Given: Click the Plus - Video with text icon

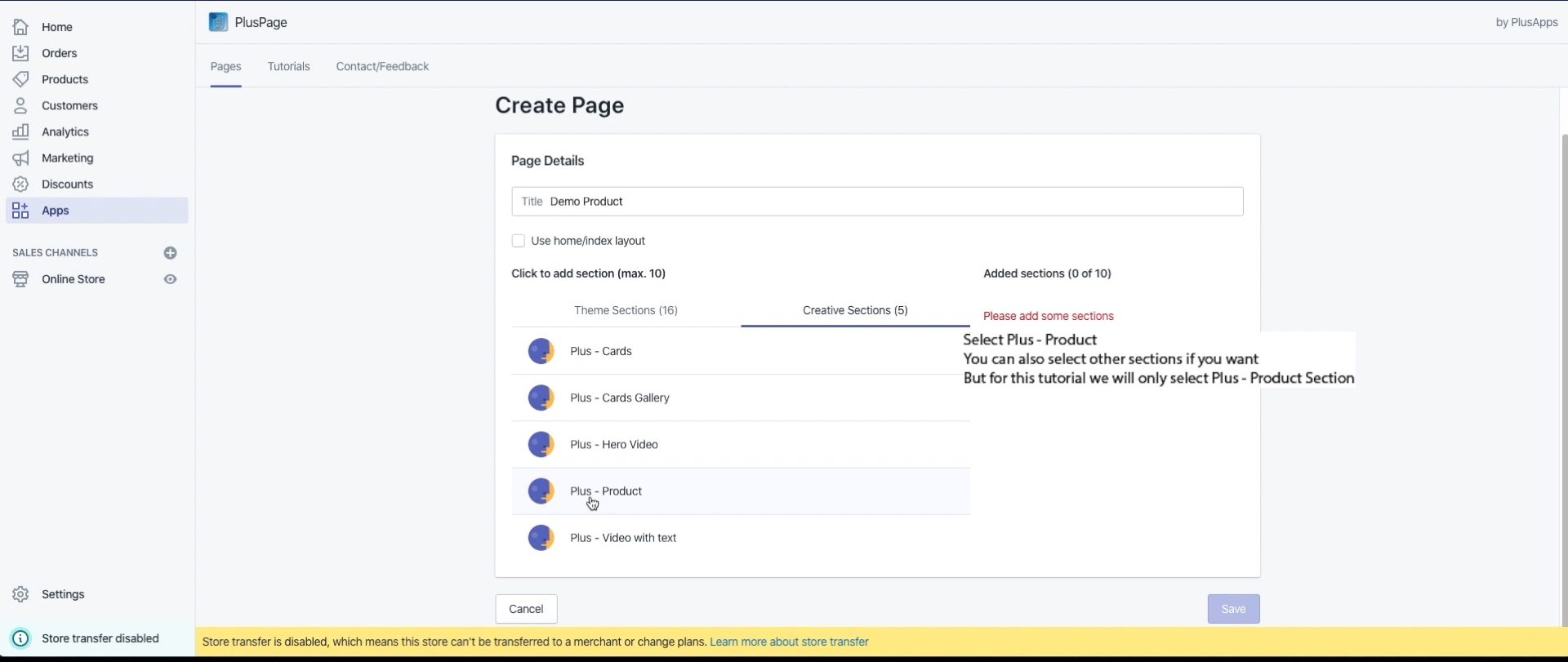Looking at the screenshot, I should coord(541,537).
